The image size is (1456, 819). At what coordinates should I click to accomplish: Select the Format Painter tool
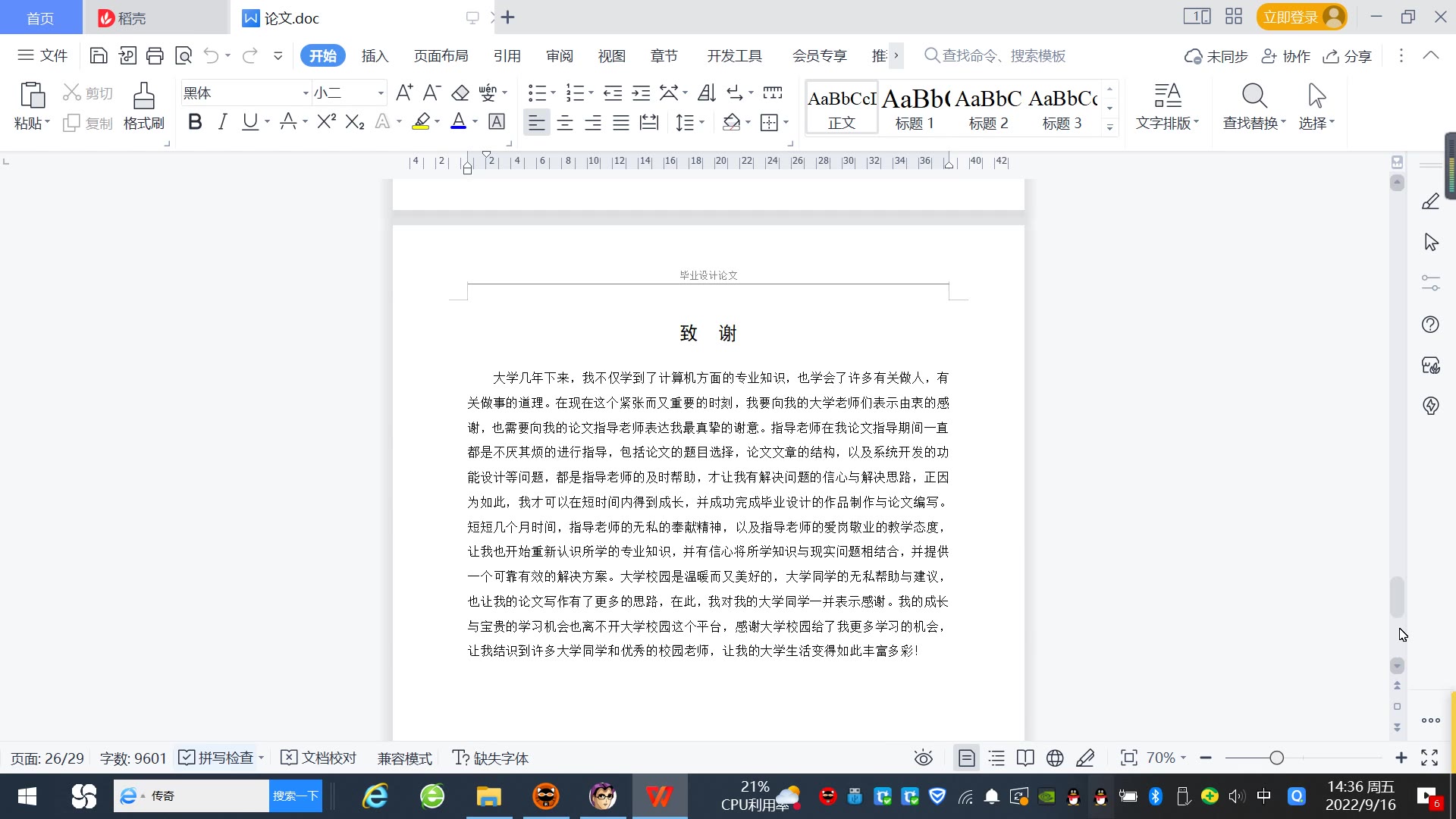(x=143, y=105)
